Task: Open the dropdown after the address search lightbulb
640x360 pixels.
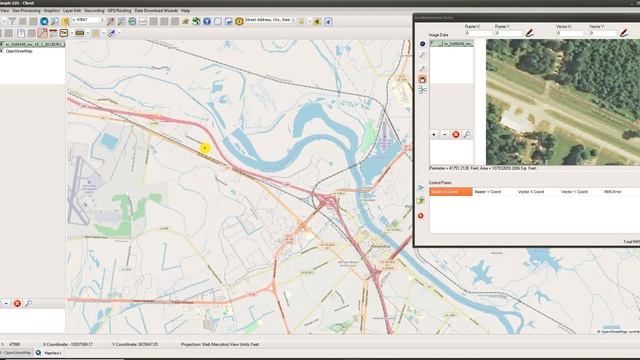Action: 309,21
